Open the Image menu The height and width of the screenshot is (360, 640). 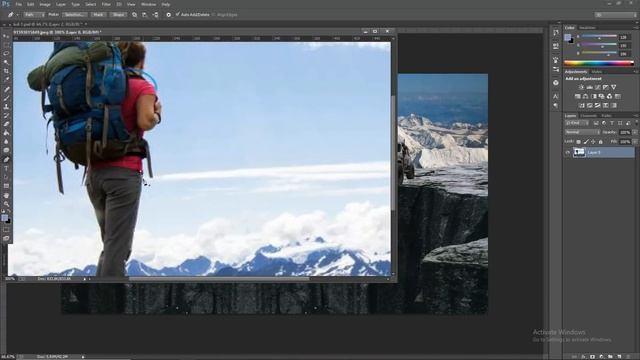pos(45,4)
